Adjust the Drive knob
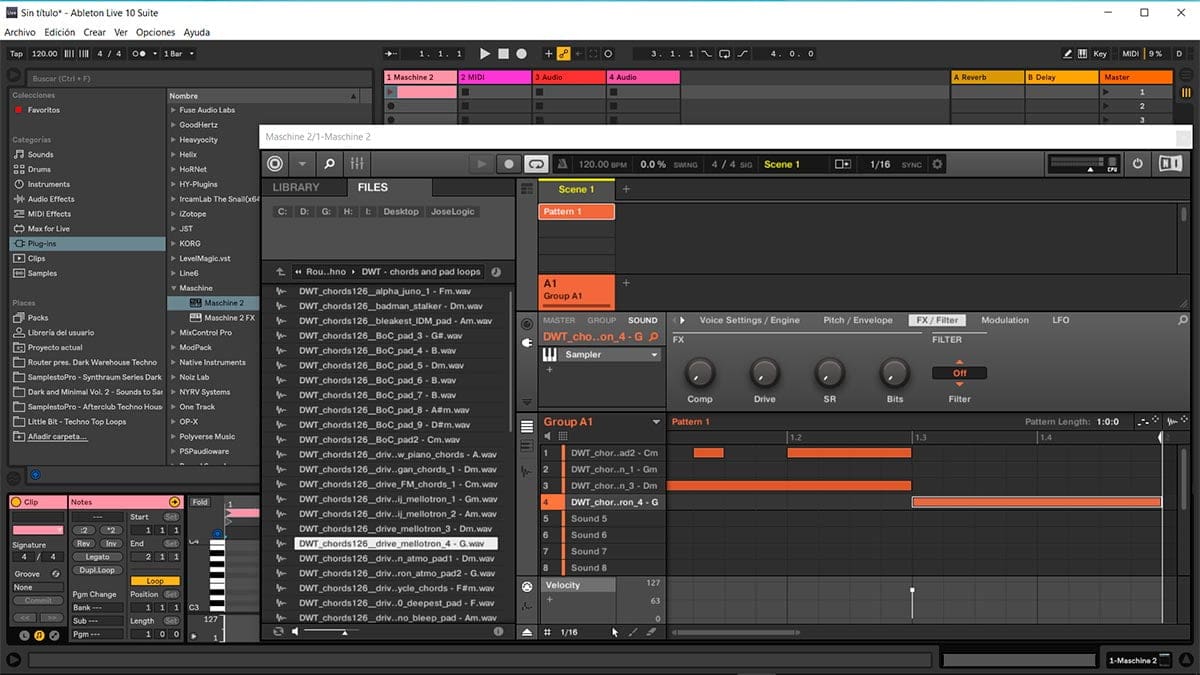This screenshot has width=1200, height=675. pos(764,373)
